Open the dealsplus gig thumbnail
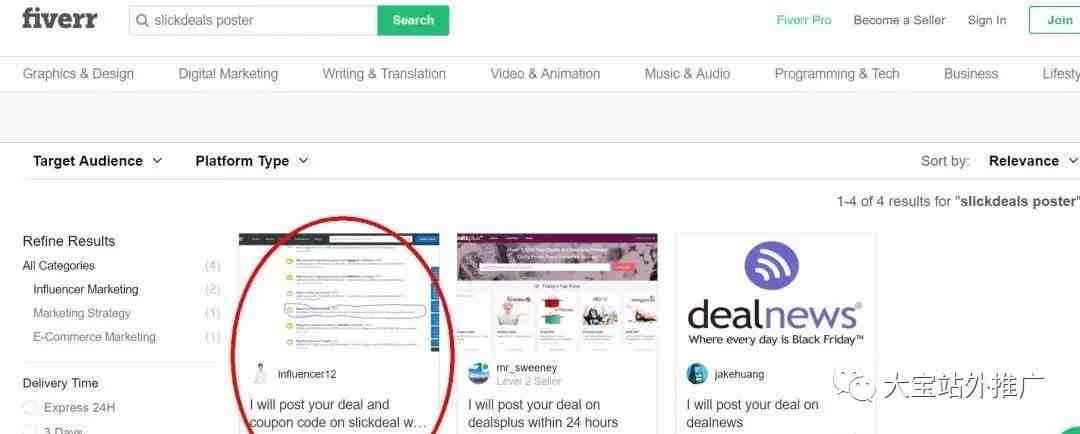The image size is (1080, 434). (557, 292)
